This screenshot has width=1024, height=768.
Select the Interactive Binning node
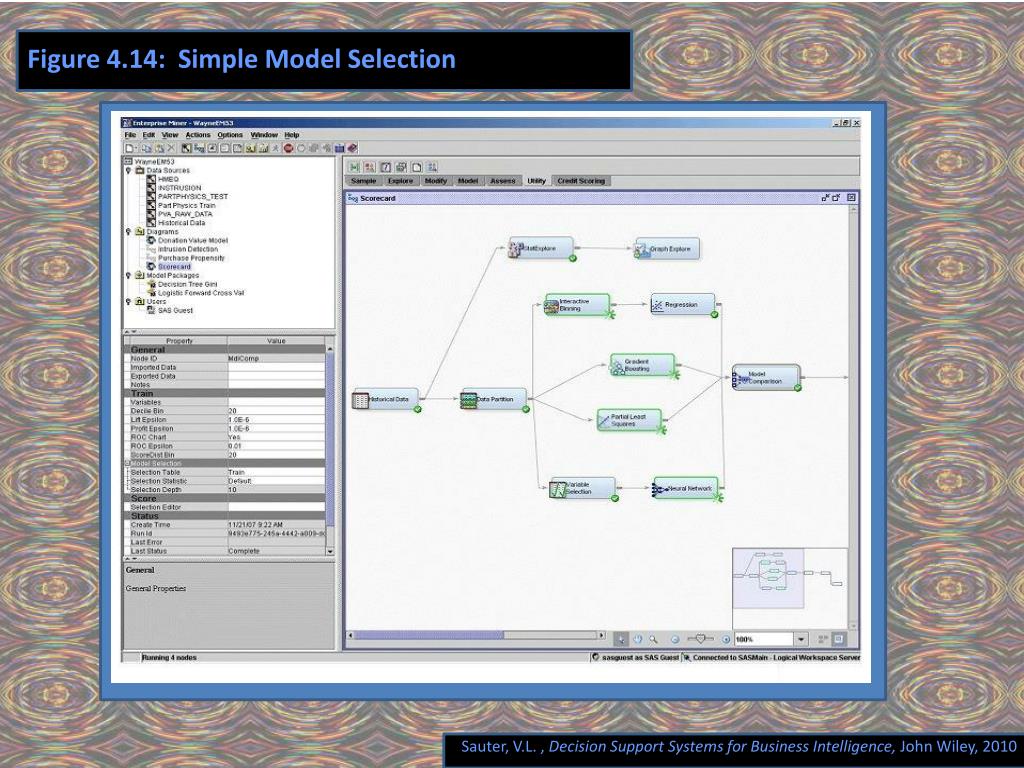pos(577,305)
